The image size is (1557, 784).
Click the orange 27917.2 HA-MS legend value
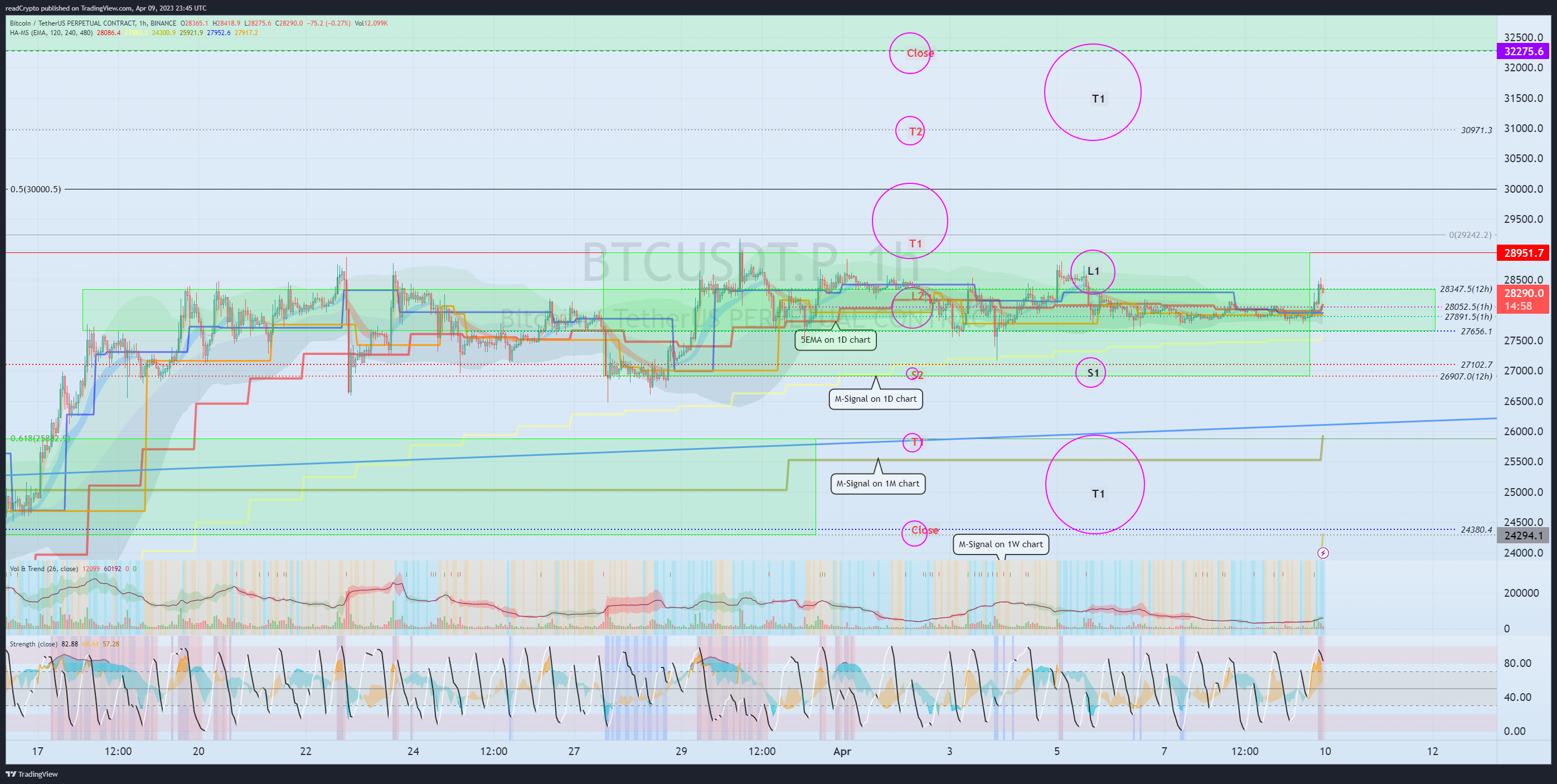tap(246, 33)
